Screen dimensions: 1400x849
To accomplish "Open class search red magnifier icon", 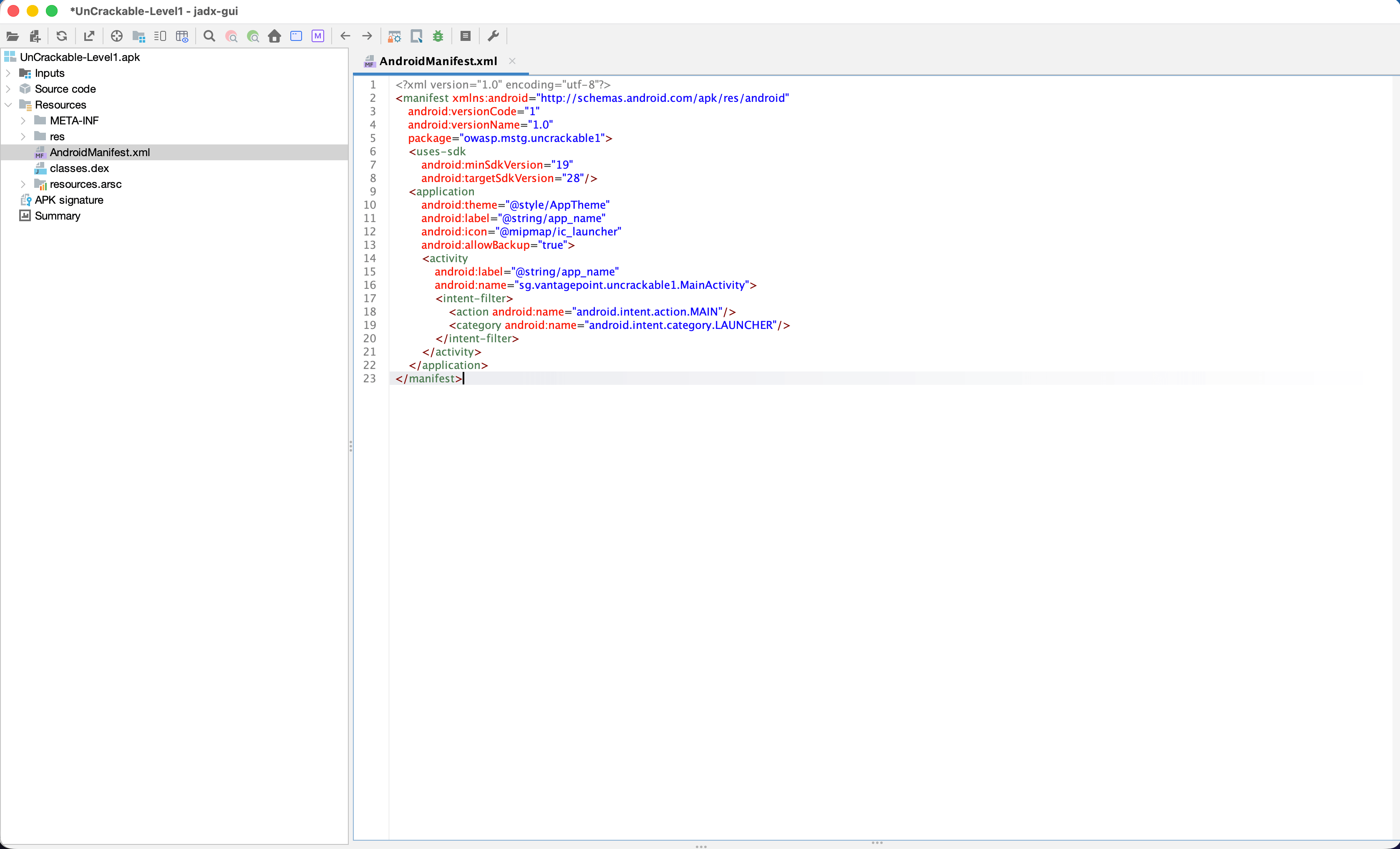I will [231, 36].
